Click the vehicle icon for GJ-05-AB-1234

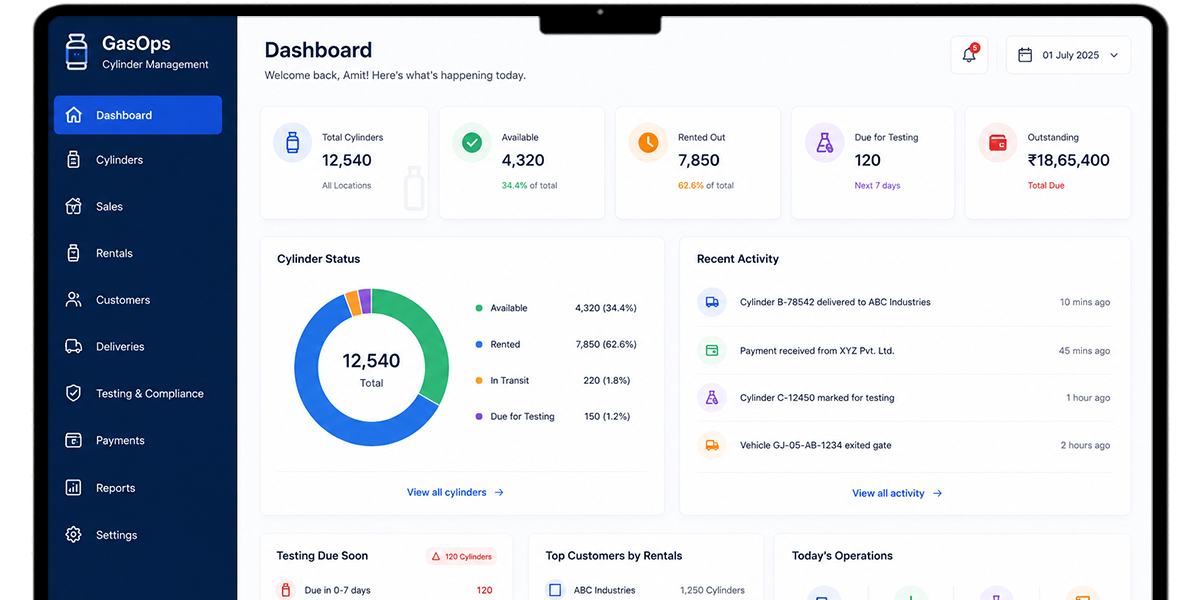tap(712, 445)
